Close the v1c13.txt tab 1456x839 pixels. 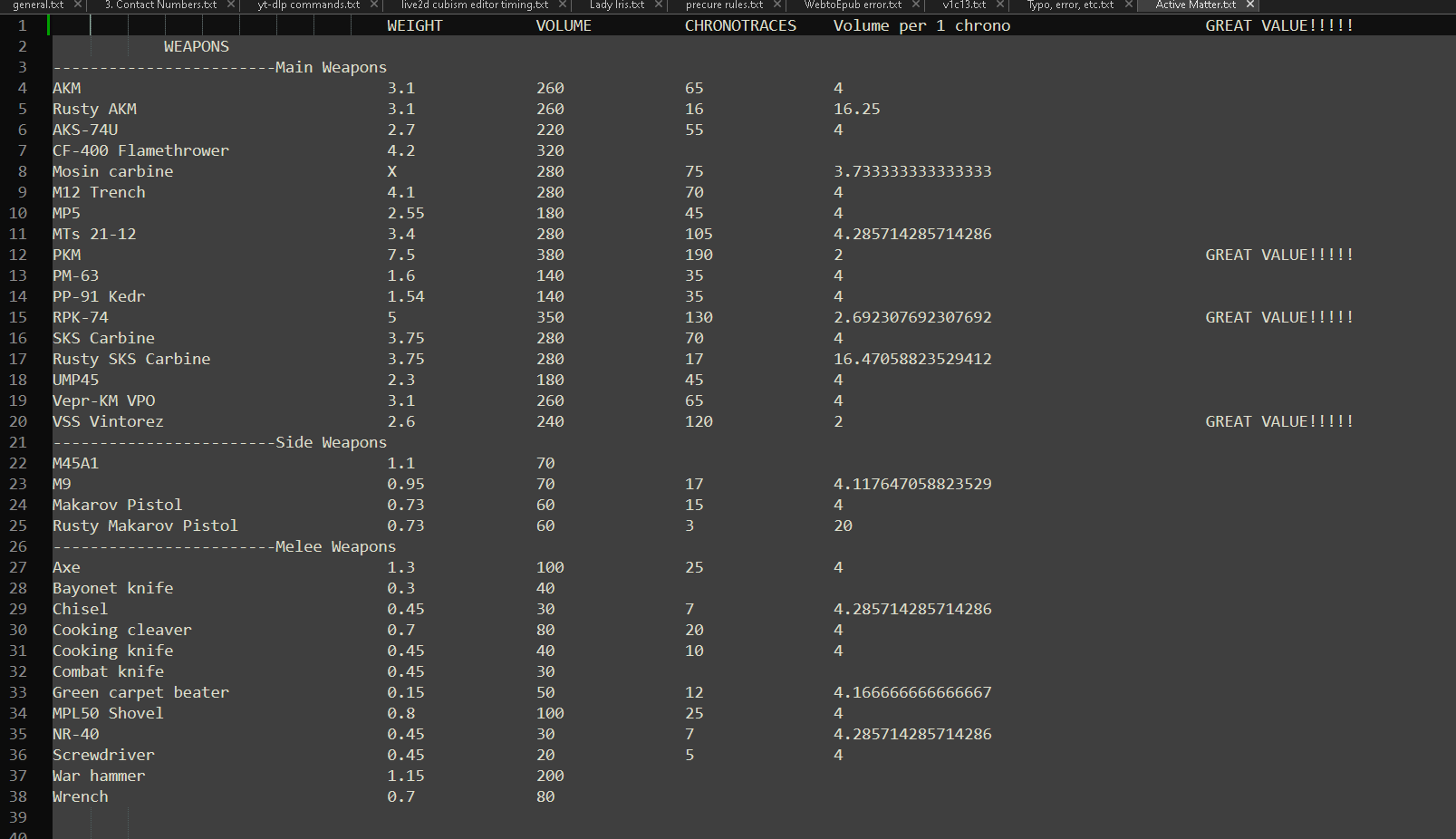(1000, 5)
